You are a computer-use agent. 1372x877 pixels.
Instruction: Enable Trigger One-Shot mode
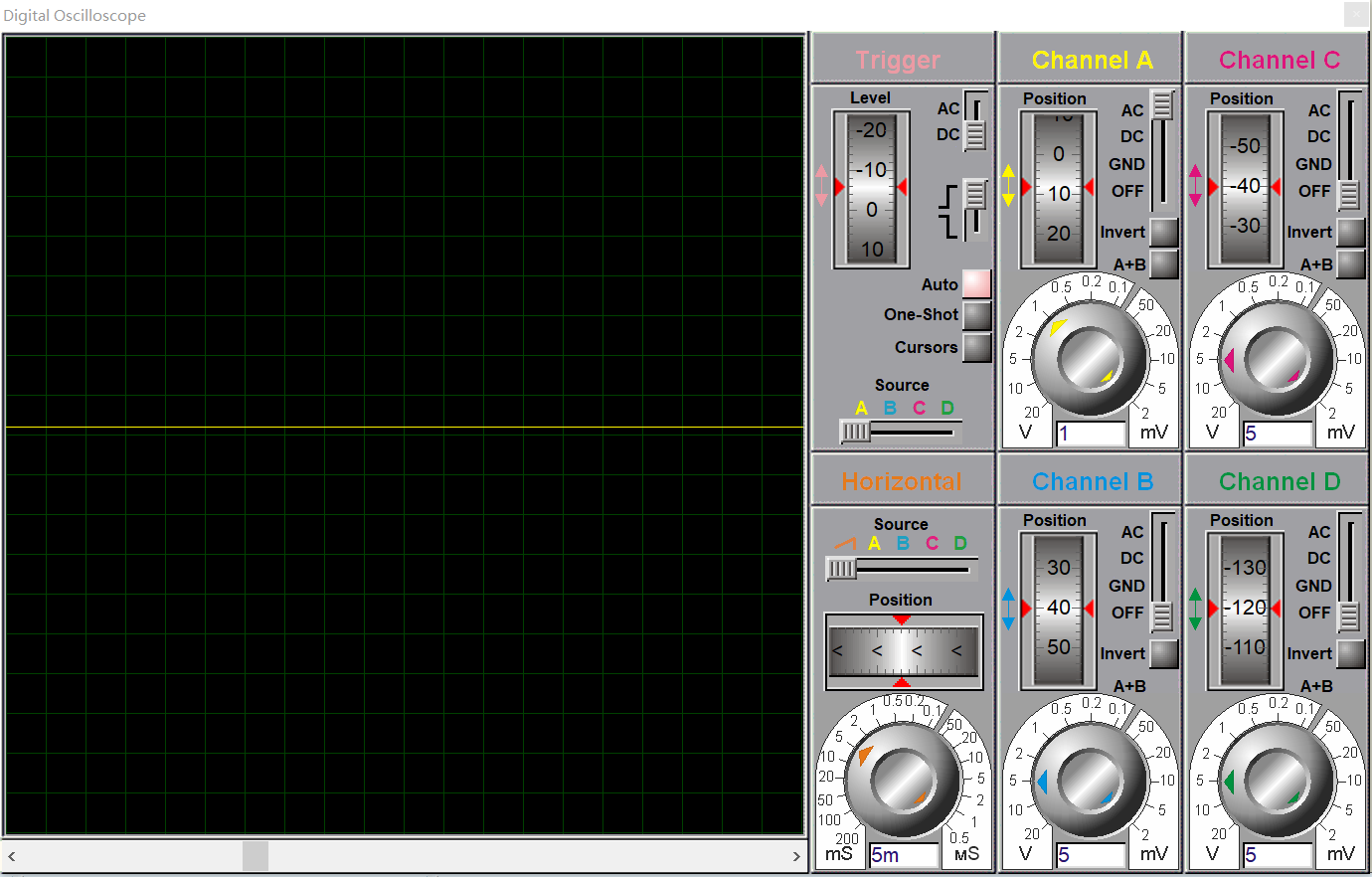coord(976,315)
